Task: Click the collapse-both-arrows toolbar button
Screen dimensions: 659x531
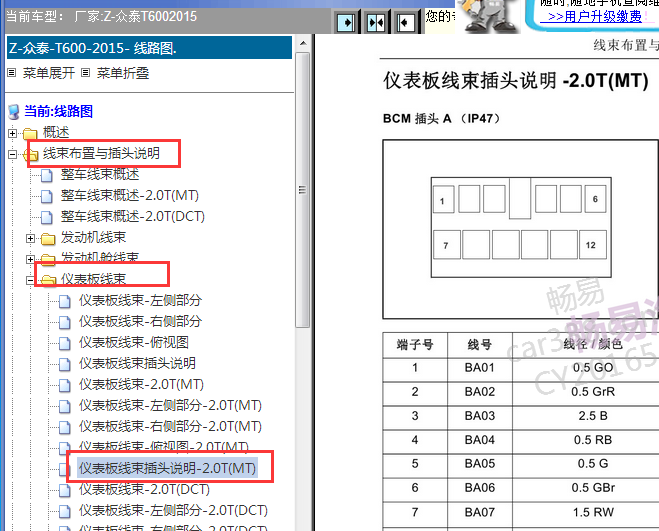Action: pos(376,22)
